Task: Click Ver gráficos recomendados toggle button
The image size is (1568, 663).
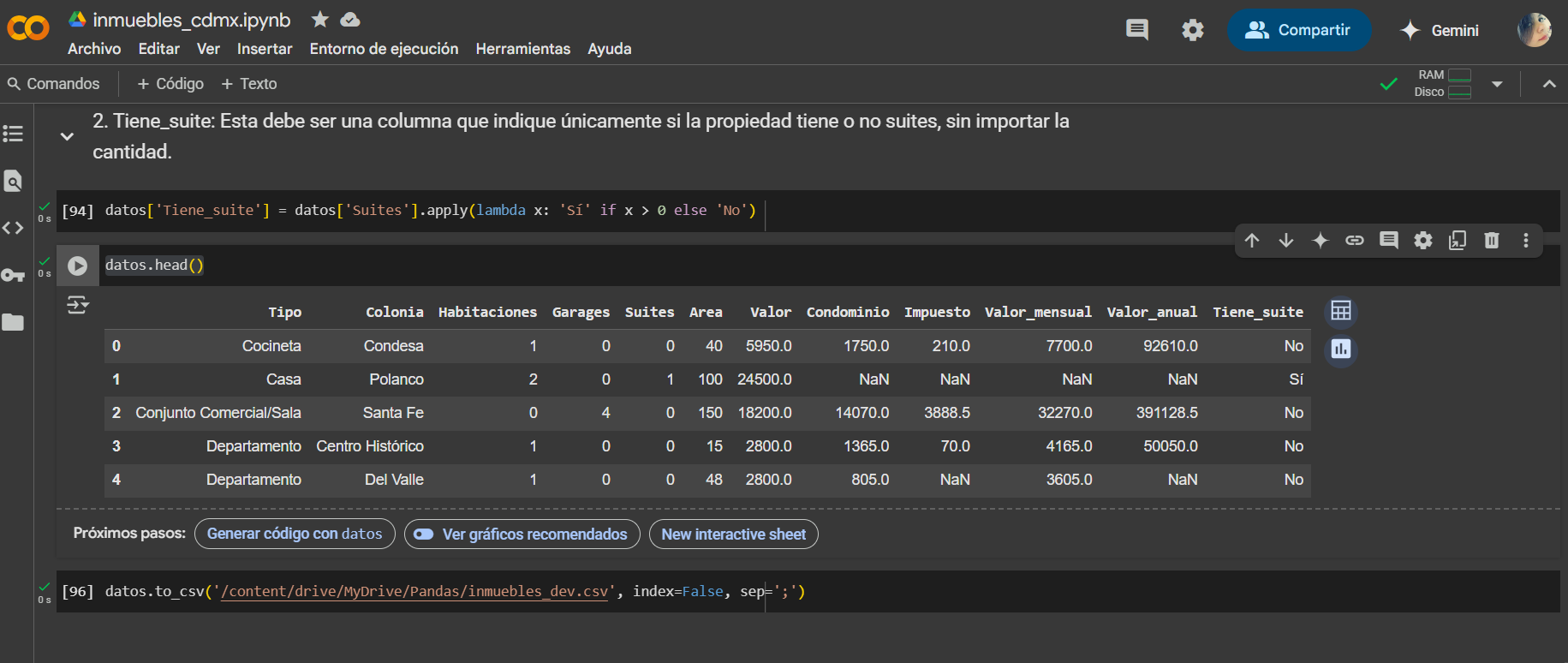Action: [522, 534]
